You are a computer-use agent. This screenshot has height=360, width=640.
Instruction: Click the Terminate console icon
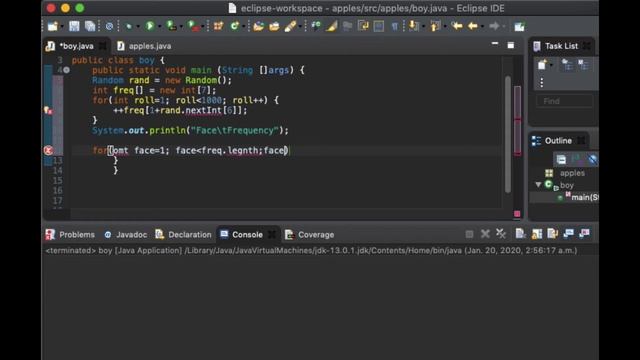[469, 234]
